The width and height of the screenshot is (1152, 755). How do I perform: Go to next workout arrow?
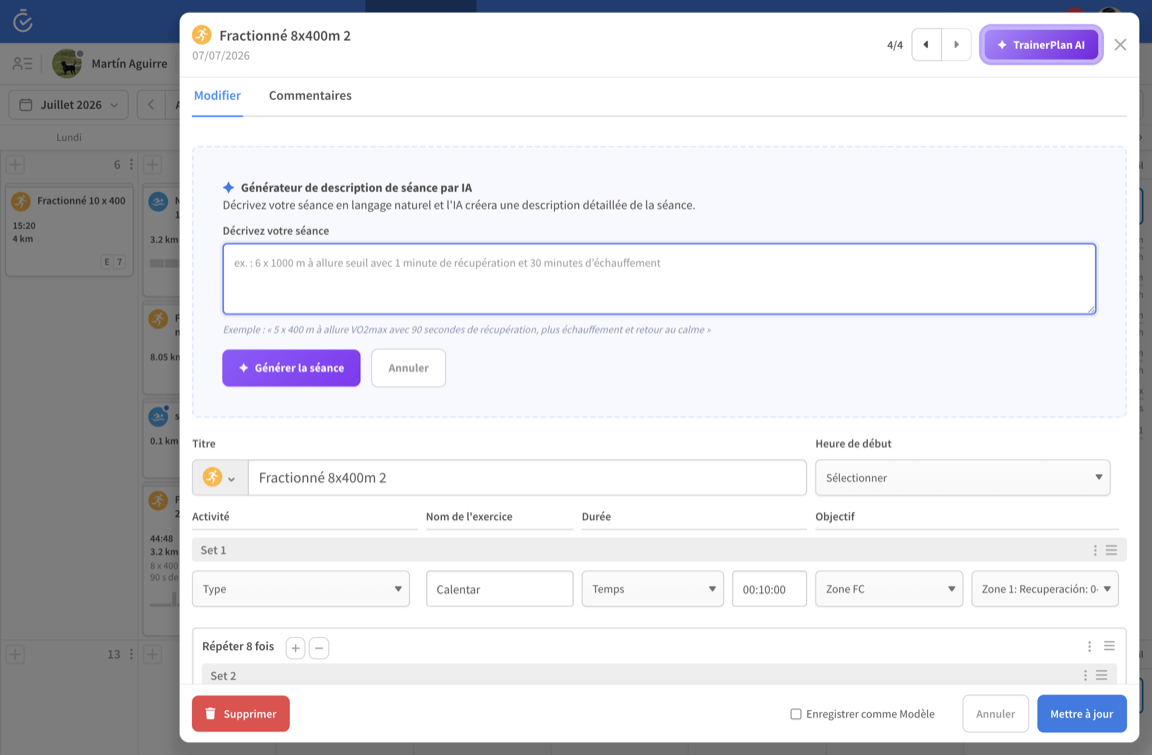coord(956,45)
